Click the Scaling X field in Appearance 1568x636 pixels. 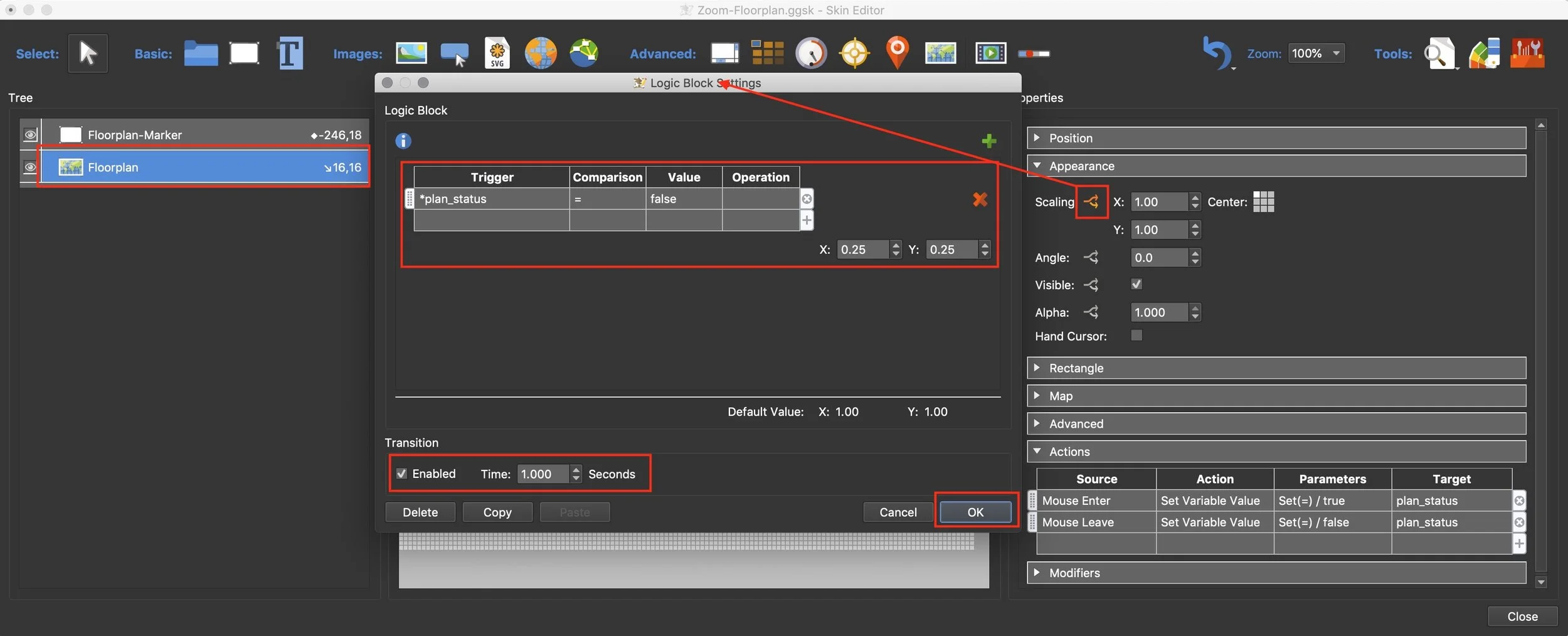[x=1159, y=202]
